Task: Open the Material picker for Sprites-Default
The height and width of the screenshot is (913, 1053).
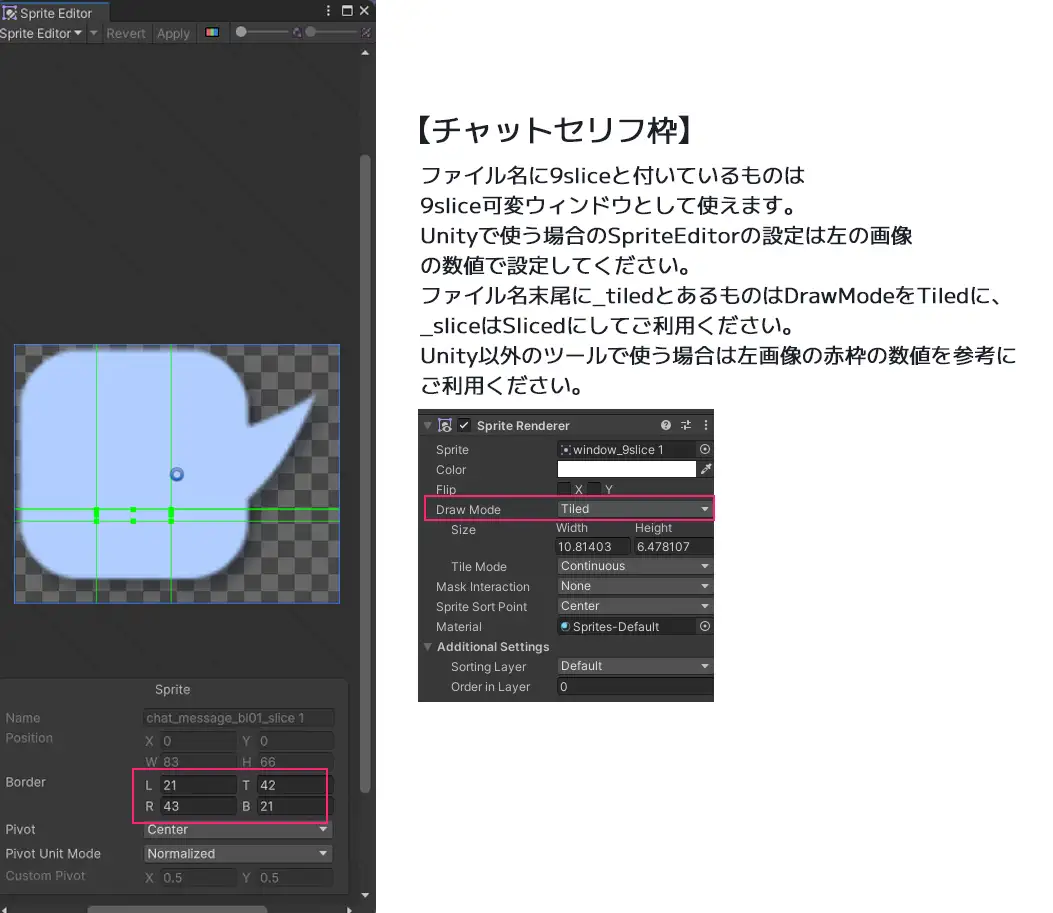Action: (x=704, y=626)
